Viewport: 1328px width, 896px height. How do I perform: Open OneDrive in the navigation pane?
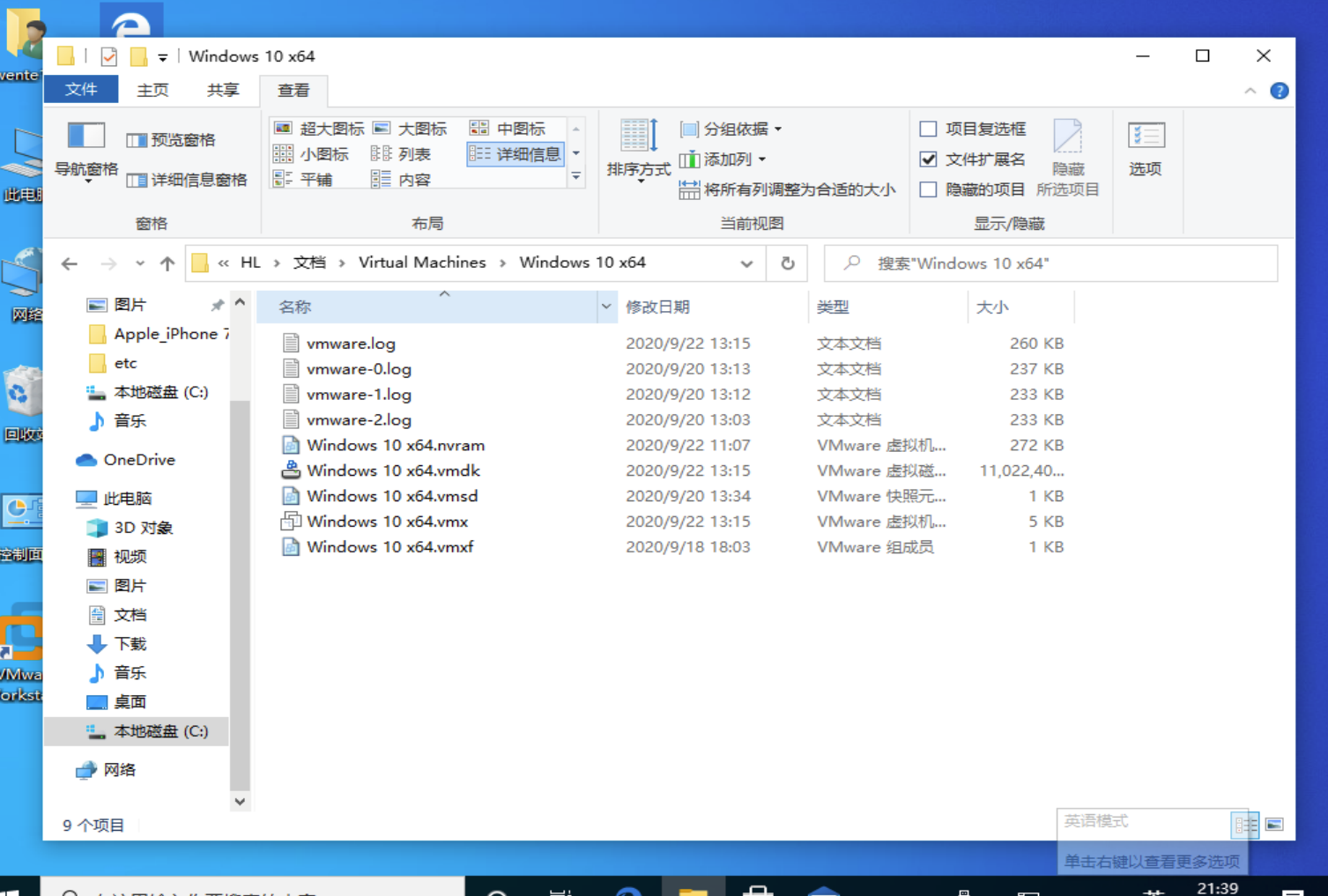click(138, 460)
